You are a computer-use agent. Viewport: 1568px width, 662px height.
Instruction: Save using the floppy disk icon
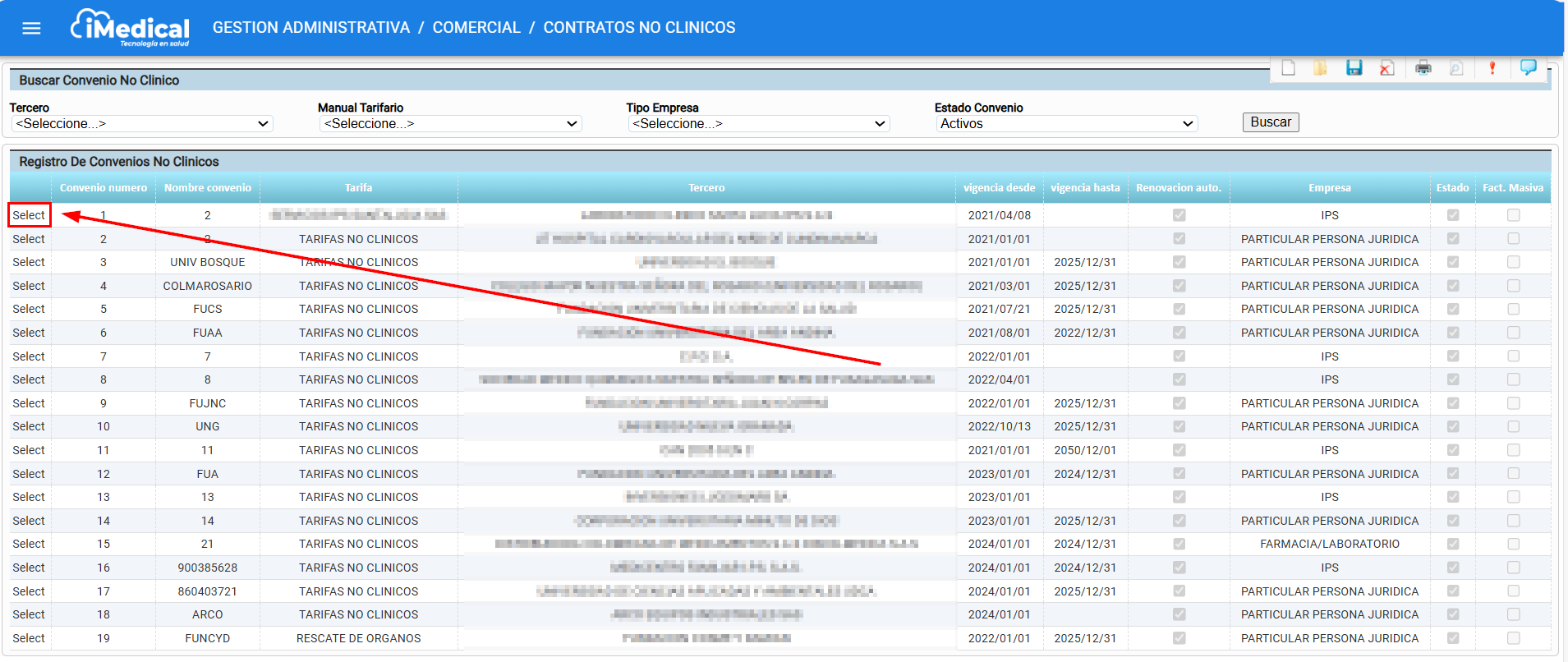coord(1354,68)
